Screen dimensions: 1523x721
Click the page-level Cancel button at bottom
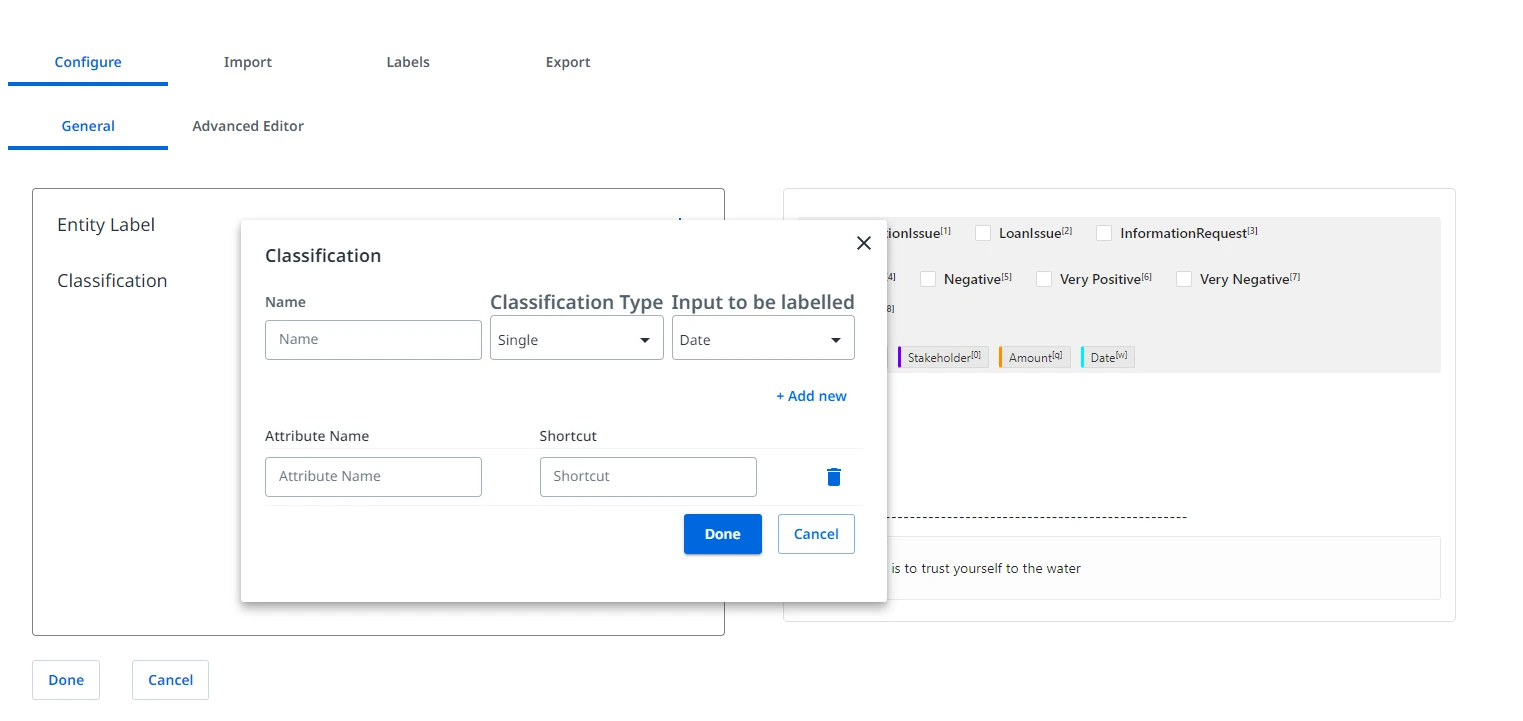170,680
